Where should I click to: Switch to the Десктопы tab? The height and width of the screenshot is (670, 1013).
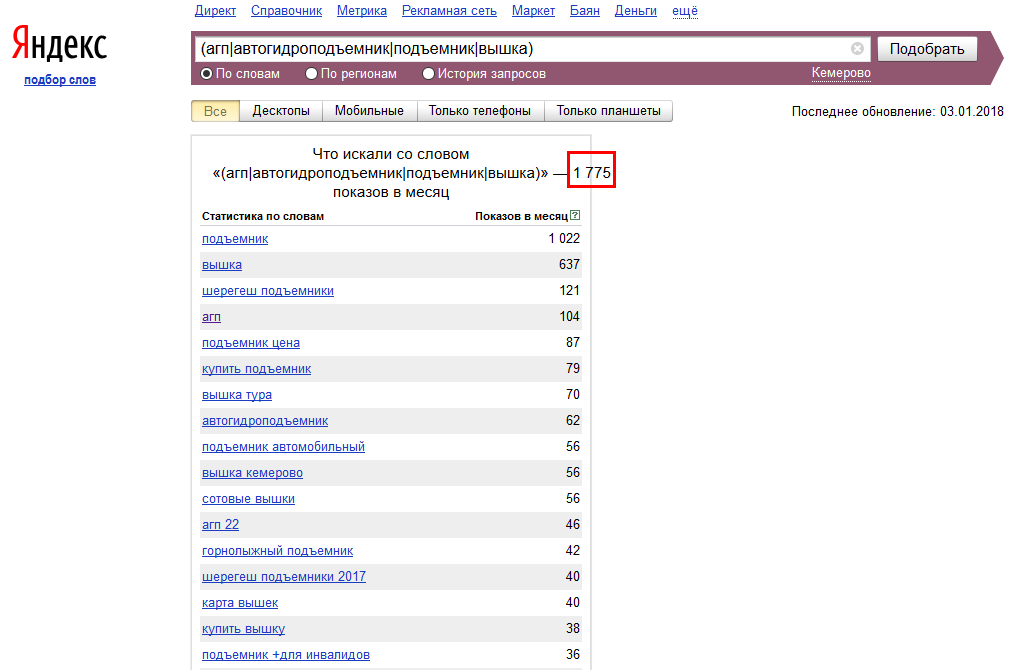(281, 111)
